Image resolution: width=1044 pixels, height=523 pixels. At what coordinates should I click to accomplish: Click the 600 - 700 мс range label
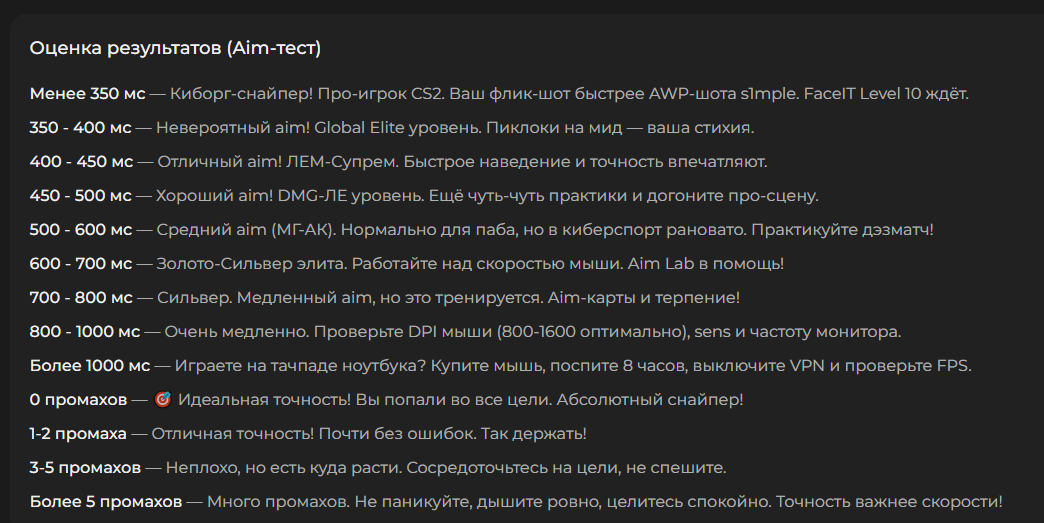[x=81, y=263]
